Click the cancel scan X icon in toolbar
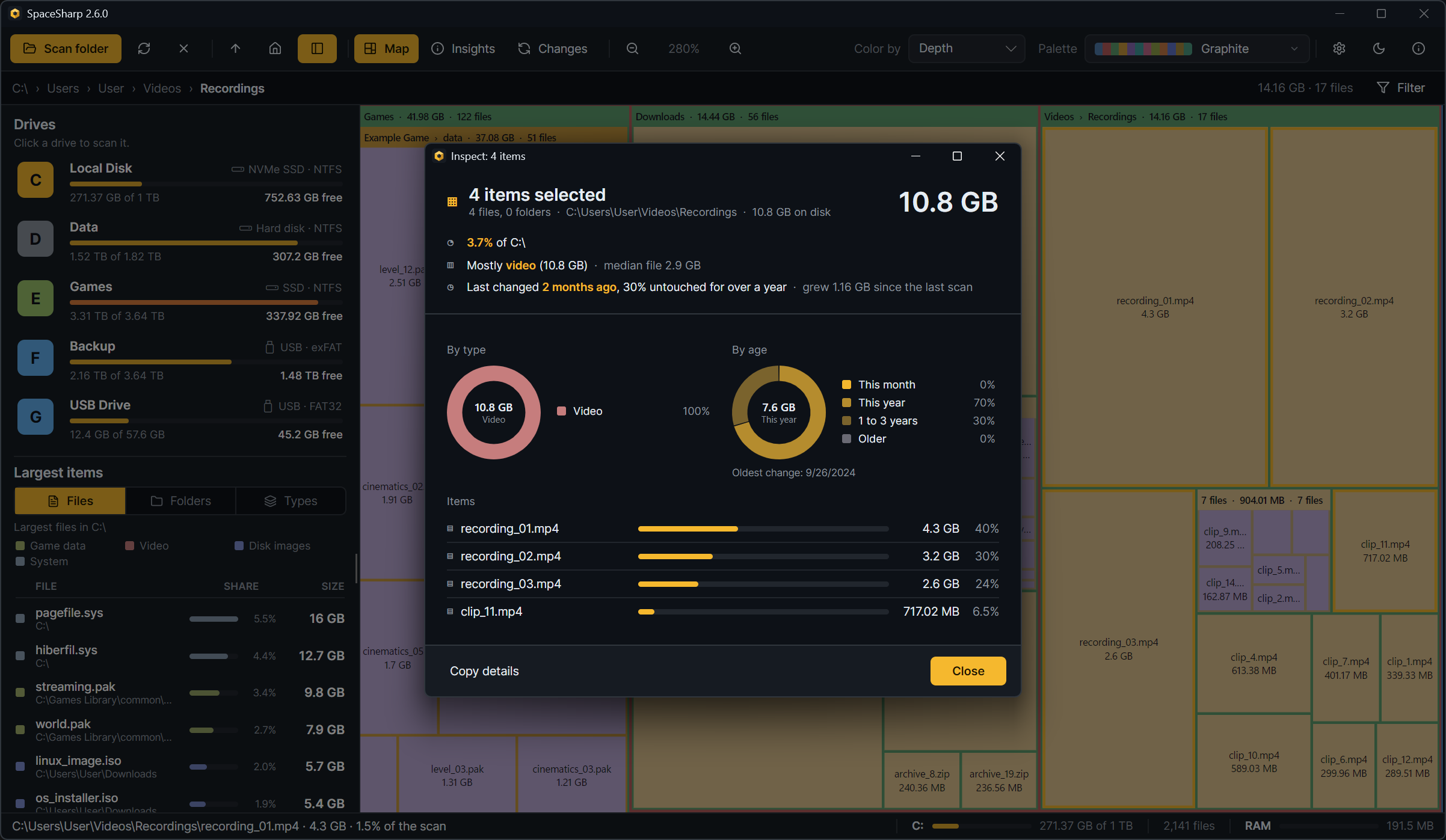The image size is (1446, 840). pyautogui.click(x=183, y=49)
